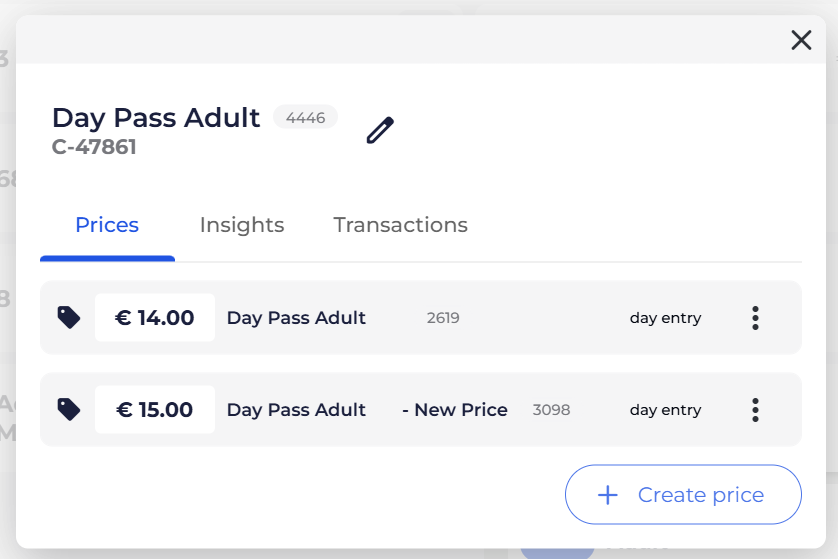838x559 pixels.
Task: Click the price tag icon on the €14.00 row
Action: pyautogui.click(x=69, y=318)
